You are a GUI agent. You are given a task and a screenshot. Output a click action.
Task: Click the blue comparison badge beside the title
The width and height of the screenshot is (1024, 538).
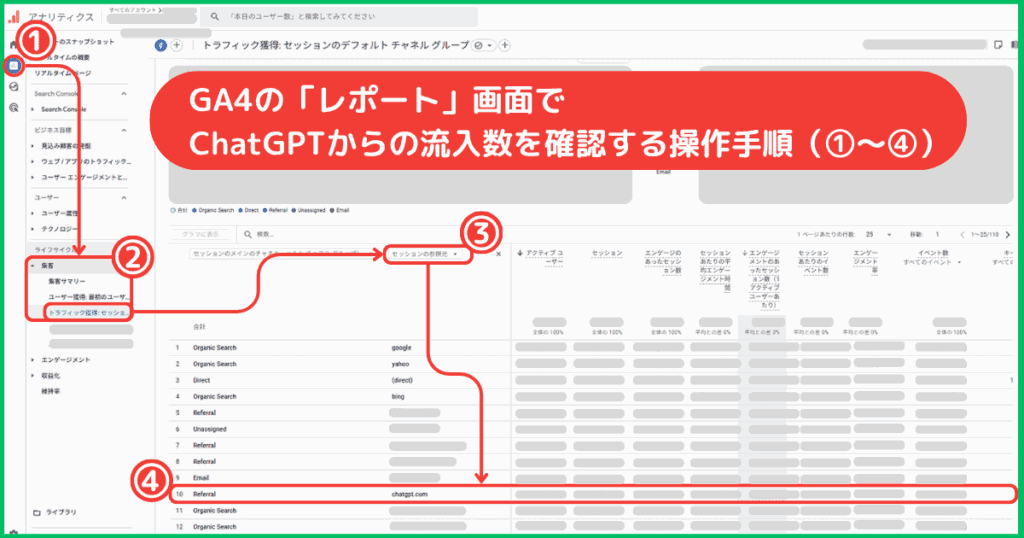coord(161,45)
